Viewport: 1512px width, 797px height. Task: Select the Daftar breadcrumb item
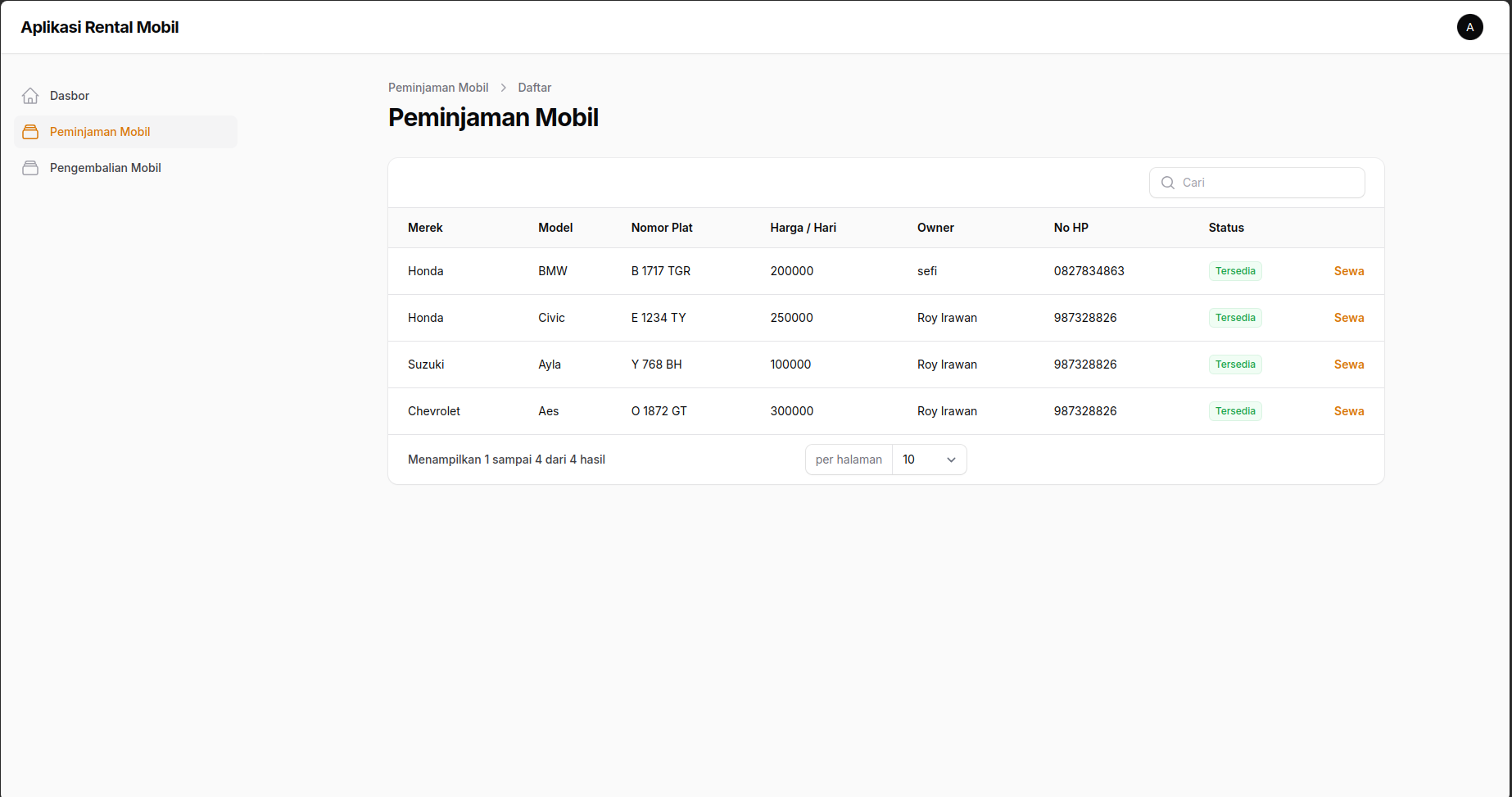(x=534, y=87)
